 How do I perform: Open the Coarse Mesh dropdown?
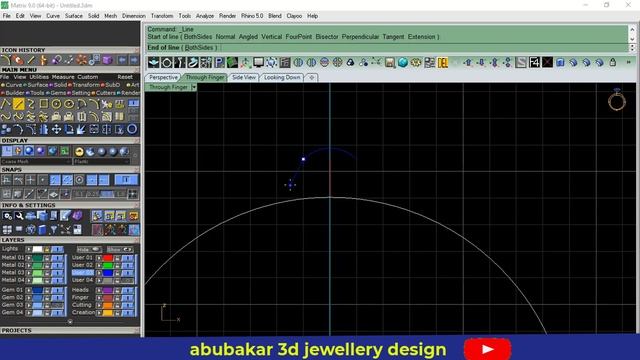click(x=36, y=162)
